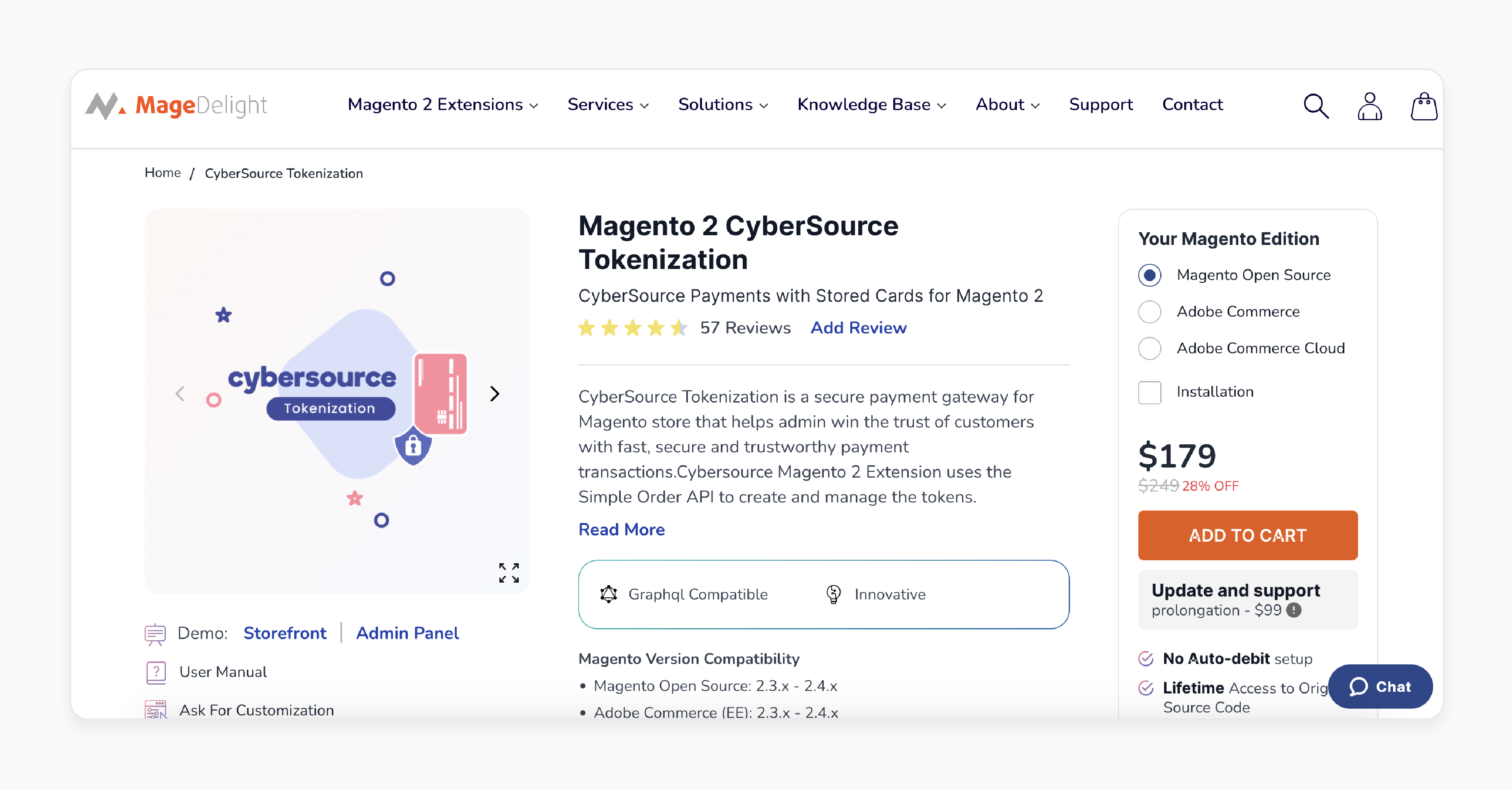This screenshot has height=790, width=1512.
Task: Check the Installation checkbox
Action: 1149,392
